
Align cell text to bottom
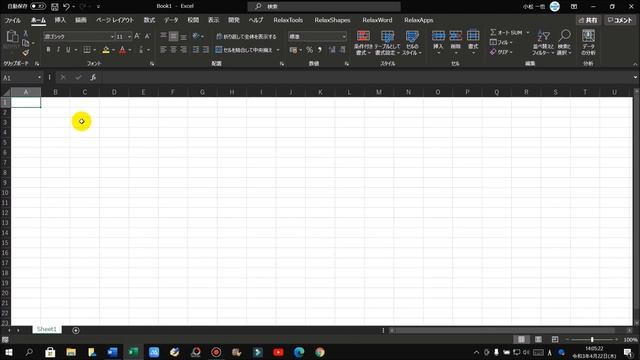tap(184, 36)
